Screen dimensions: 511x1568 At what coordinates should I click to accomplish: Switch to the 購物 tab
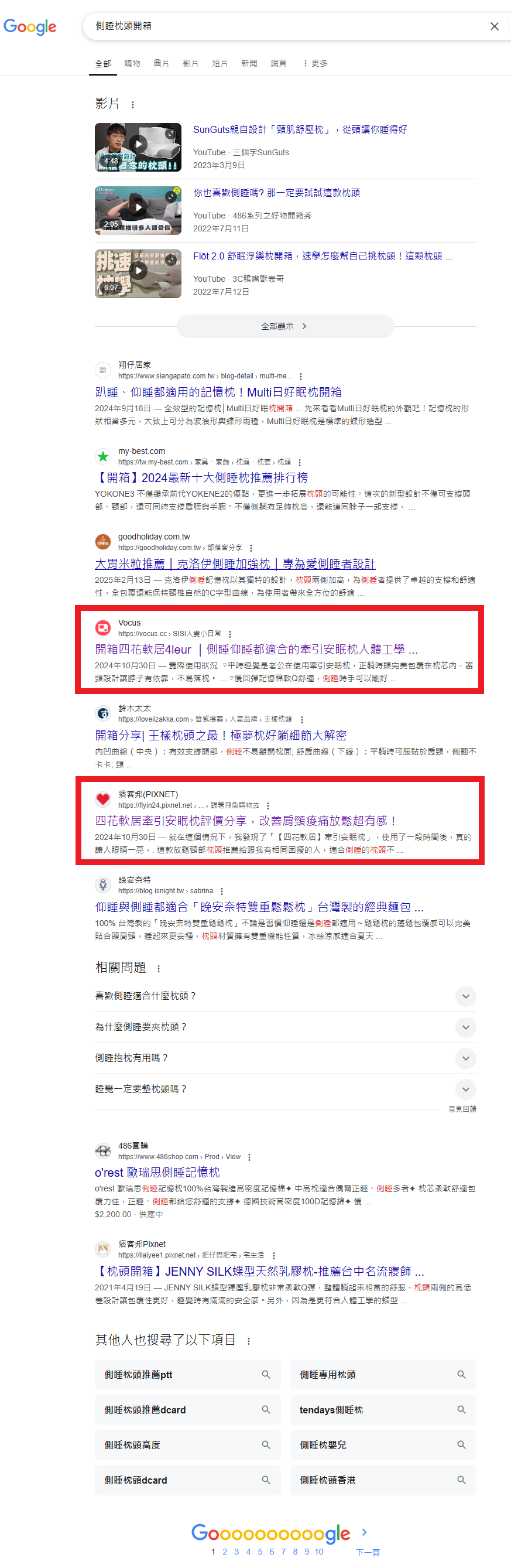(132, 63)
